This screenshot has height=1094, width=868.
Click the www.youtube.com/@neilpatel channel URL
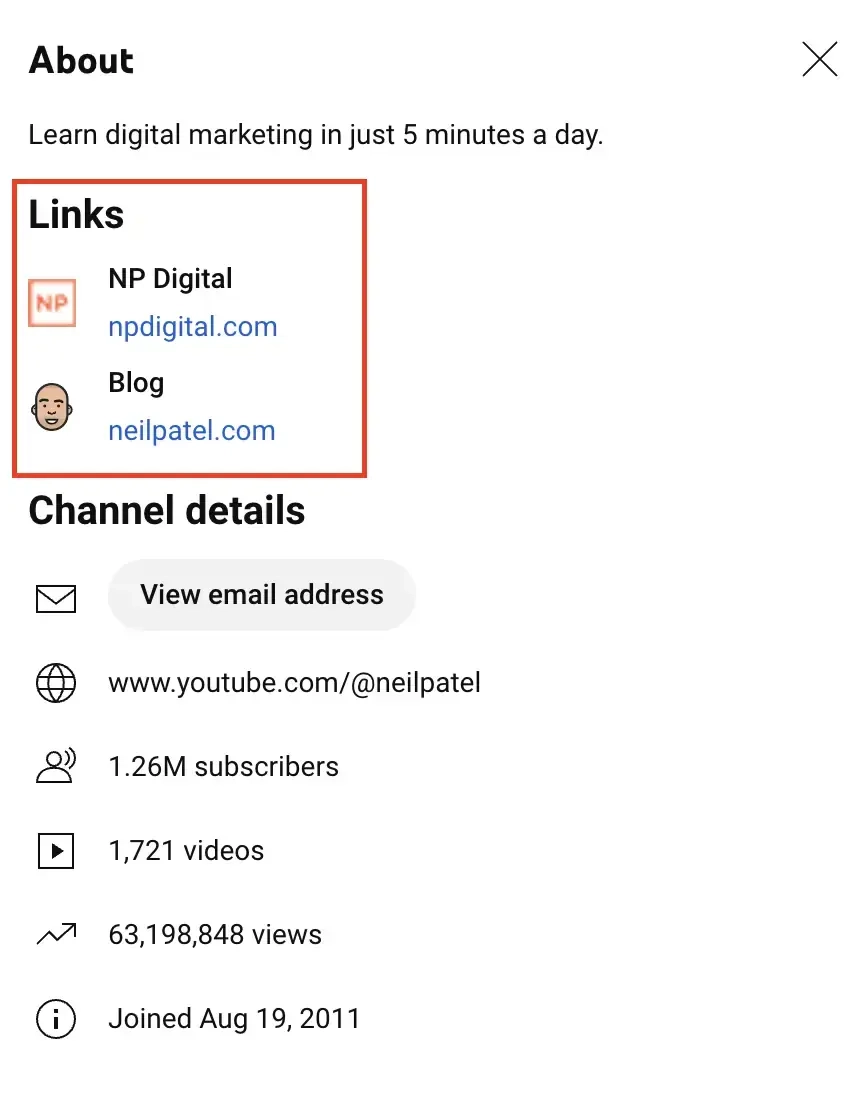click(x=294, y=683)
